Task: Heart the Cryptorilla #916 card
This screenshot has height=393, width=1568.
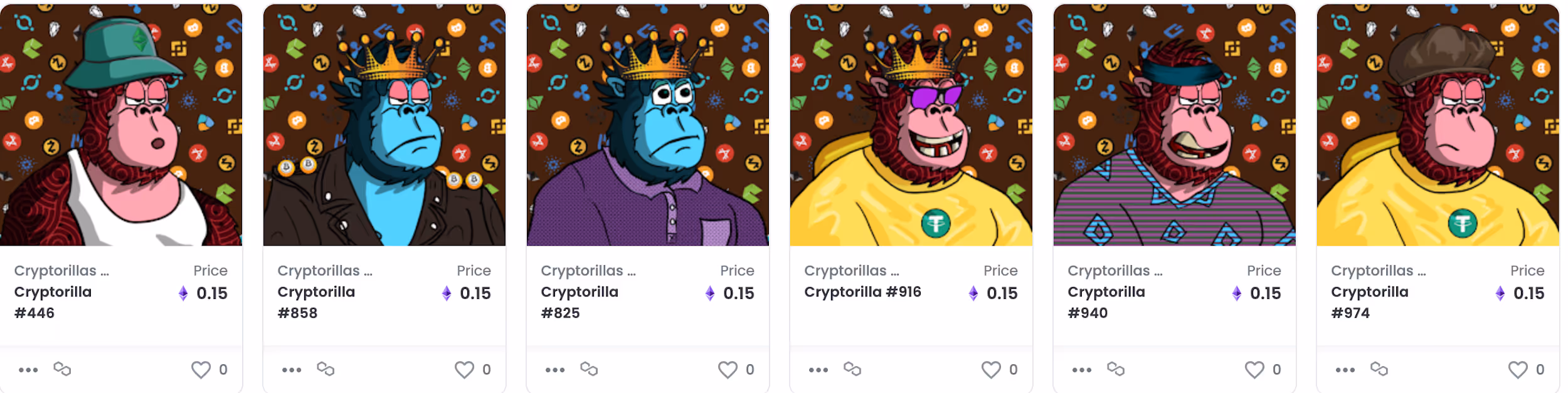Action: [991, 370]
